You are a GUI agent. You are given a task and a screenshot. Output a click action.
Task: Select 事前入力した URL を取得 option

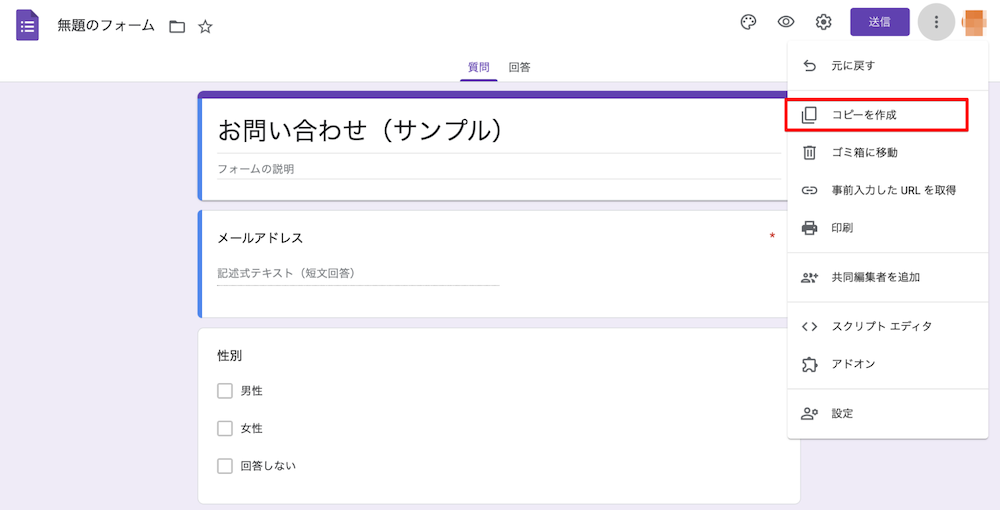[x=888, y=190]
